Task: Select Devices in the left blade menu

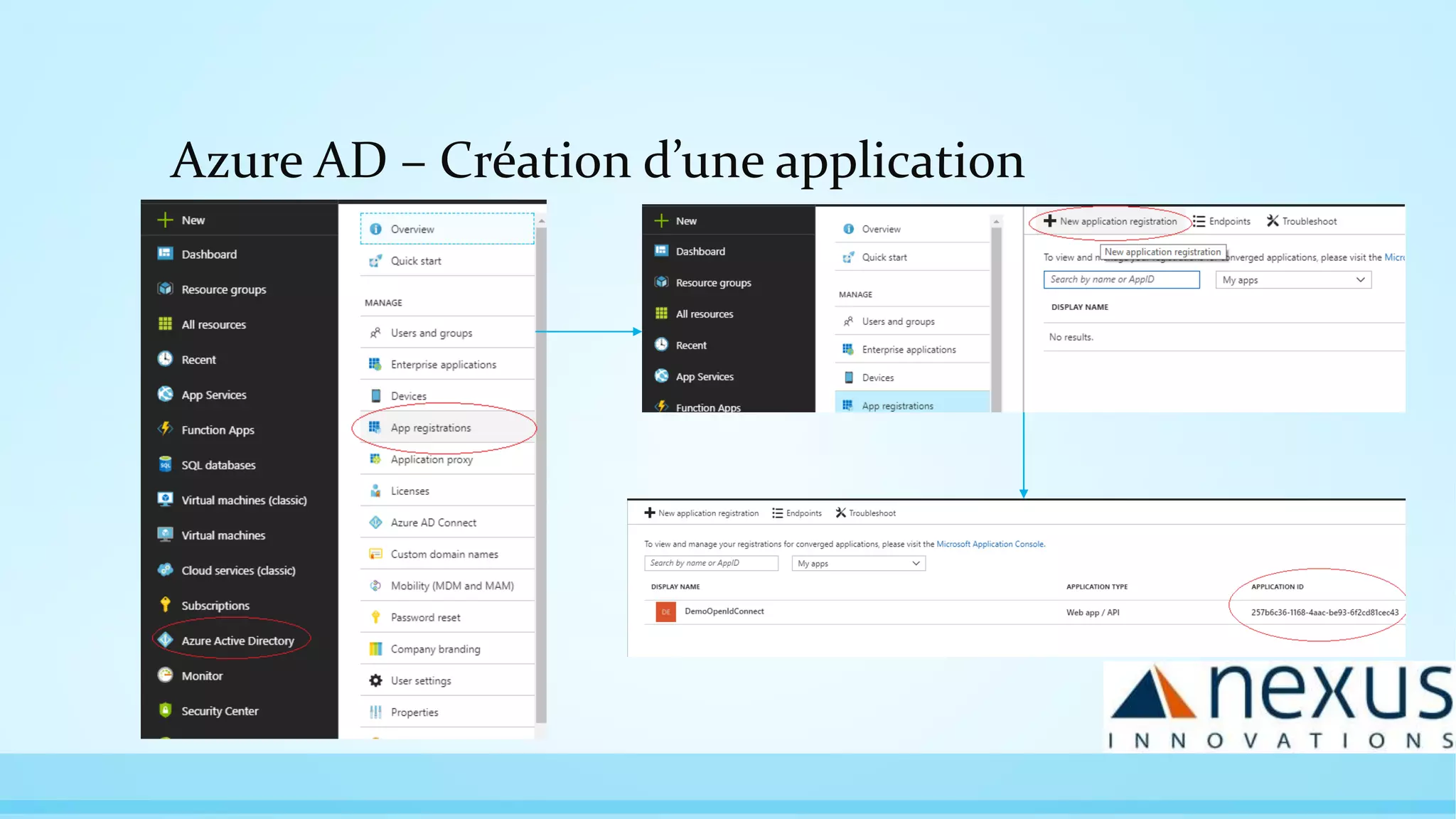Action: [x=408, y=396]
